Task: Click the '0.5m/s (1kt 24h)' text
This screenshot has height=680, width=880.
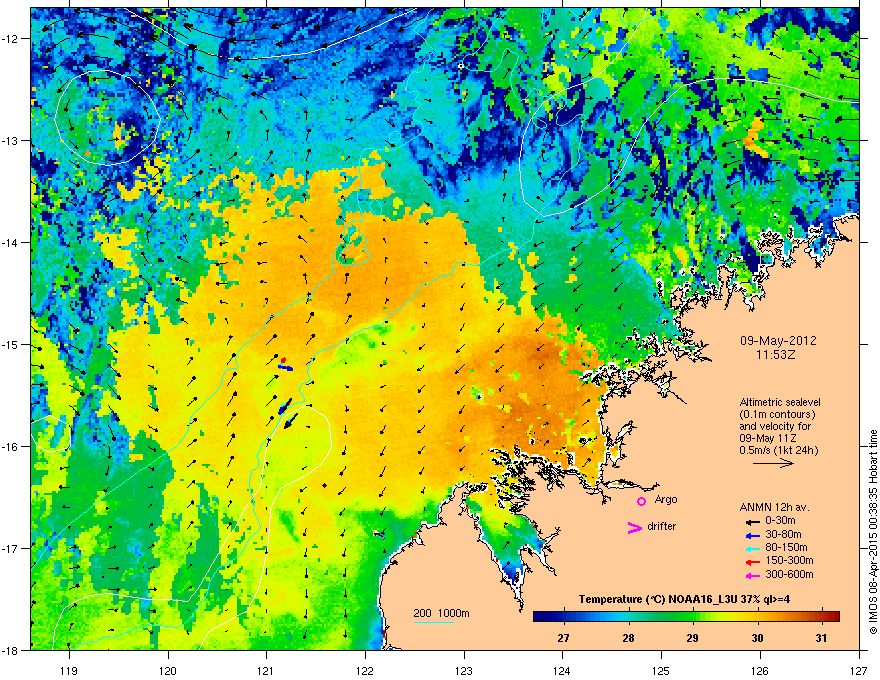Action: point(778,451)
